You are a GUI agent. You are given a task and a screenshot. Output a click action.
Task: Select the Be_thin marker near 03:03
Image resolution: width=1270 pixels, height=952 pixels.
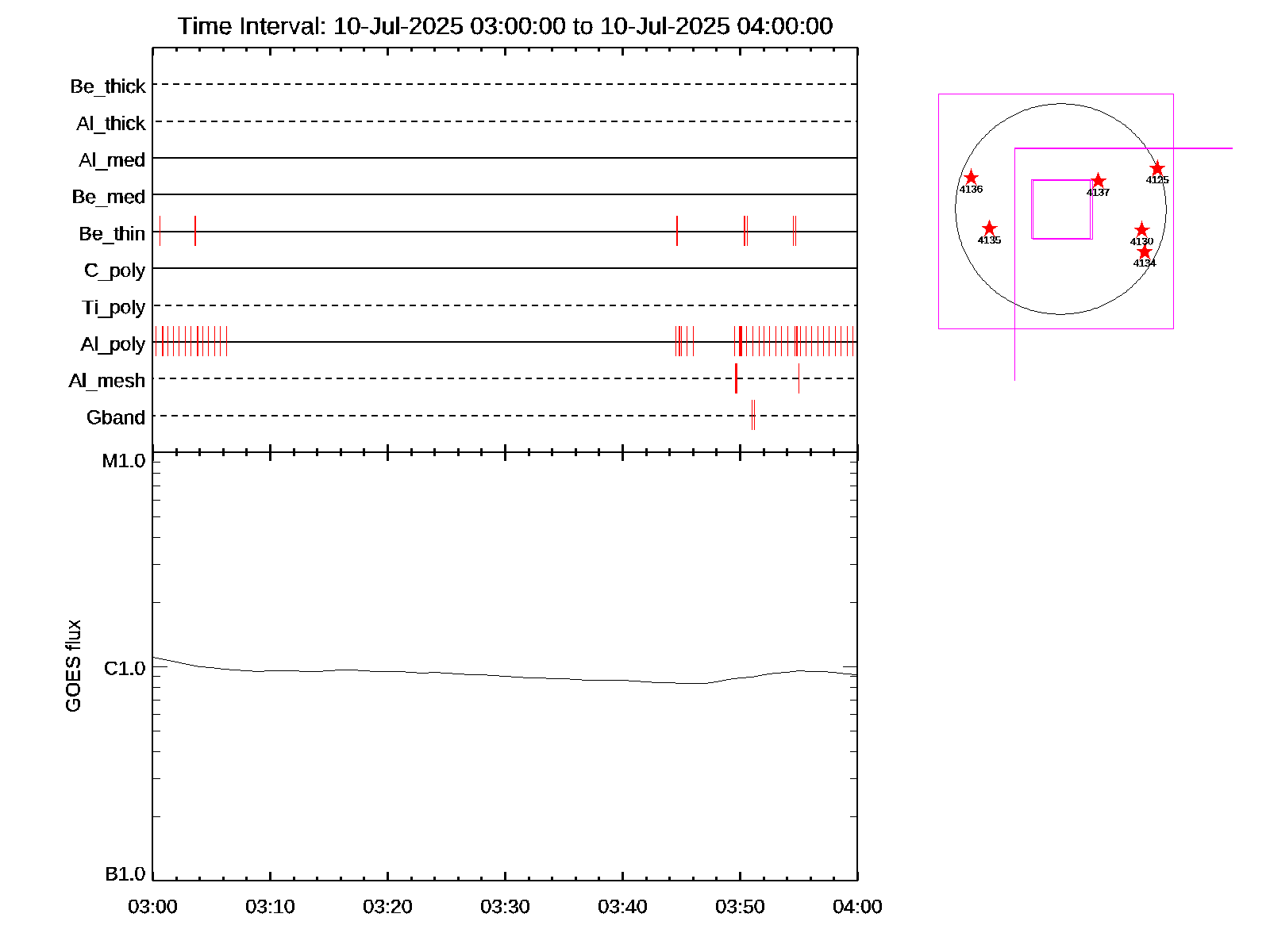click(x=195, y=231)
